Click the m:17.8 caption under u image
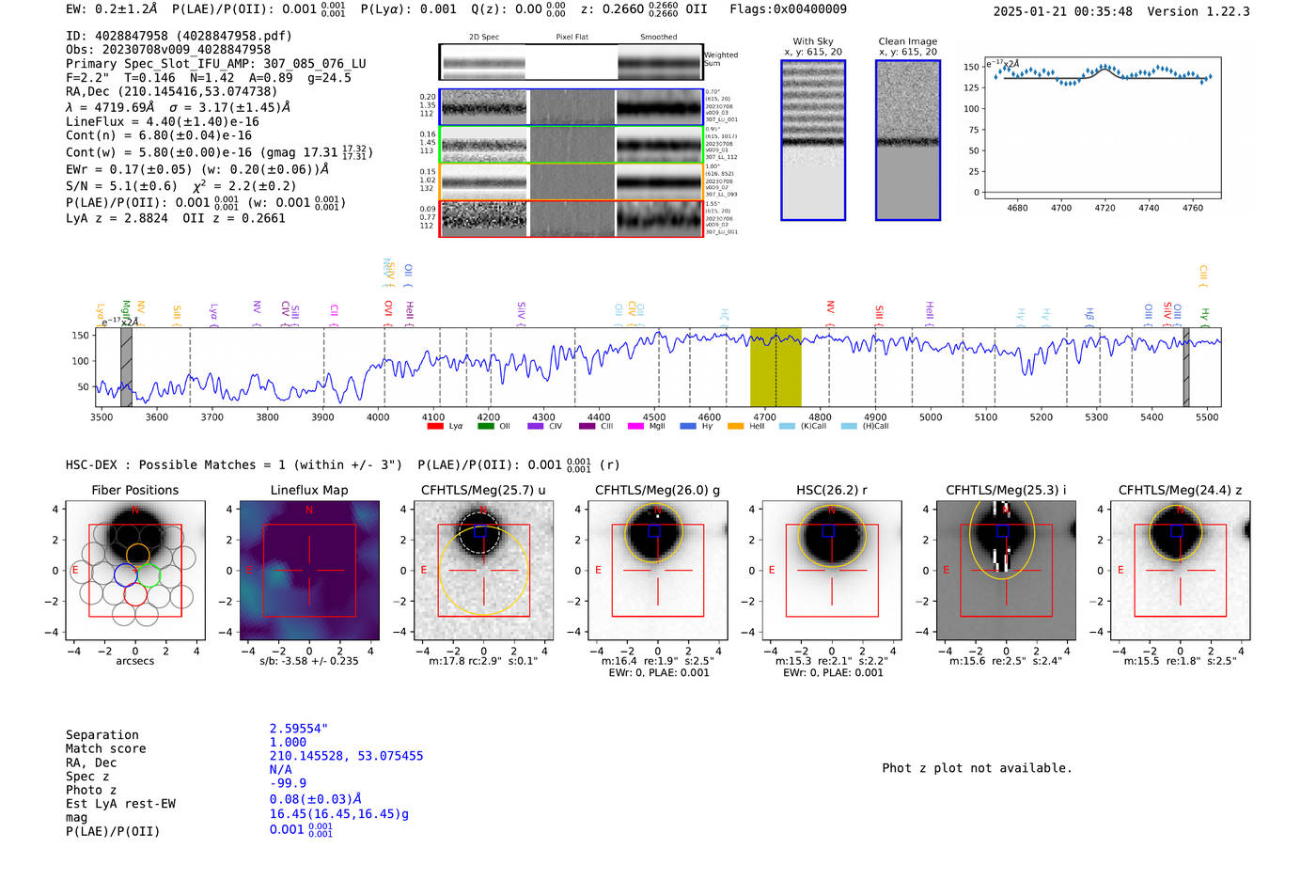The height and width of the screenshot is (896, 1316). tap(483, 661)
